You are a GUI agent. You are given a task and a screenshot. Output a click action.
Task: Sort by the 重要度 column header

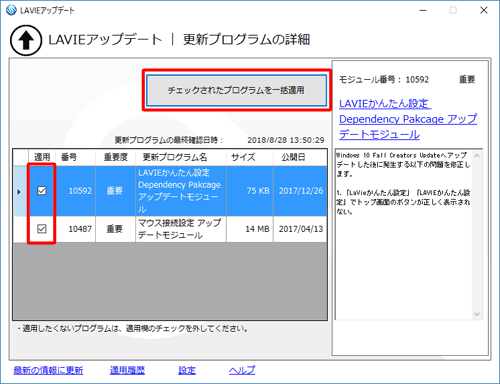tap(116, 157)
